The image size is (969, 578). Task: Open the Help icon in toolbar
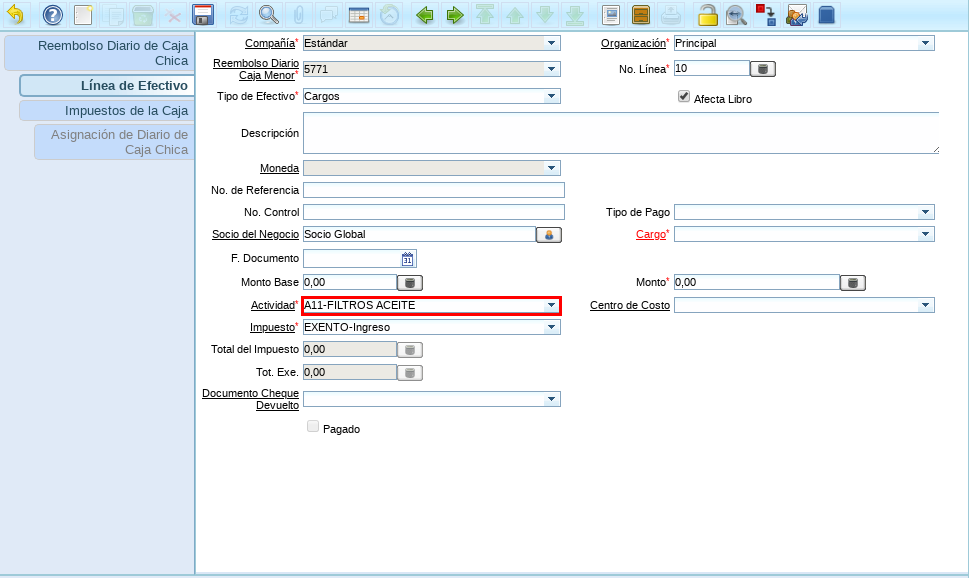tap(53, 14)
